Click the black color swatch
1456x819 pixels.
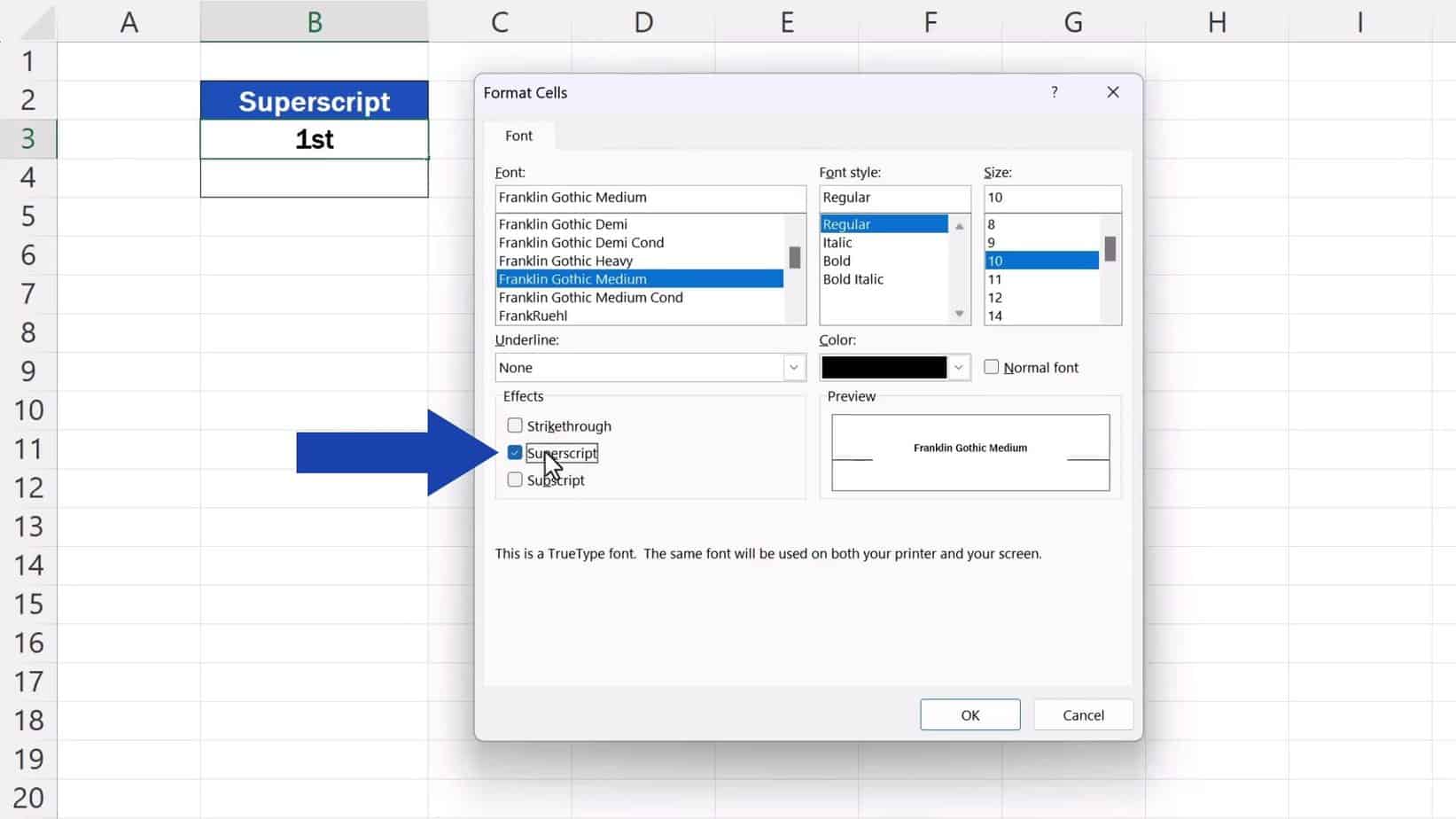882,366
